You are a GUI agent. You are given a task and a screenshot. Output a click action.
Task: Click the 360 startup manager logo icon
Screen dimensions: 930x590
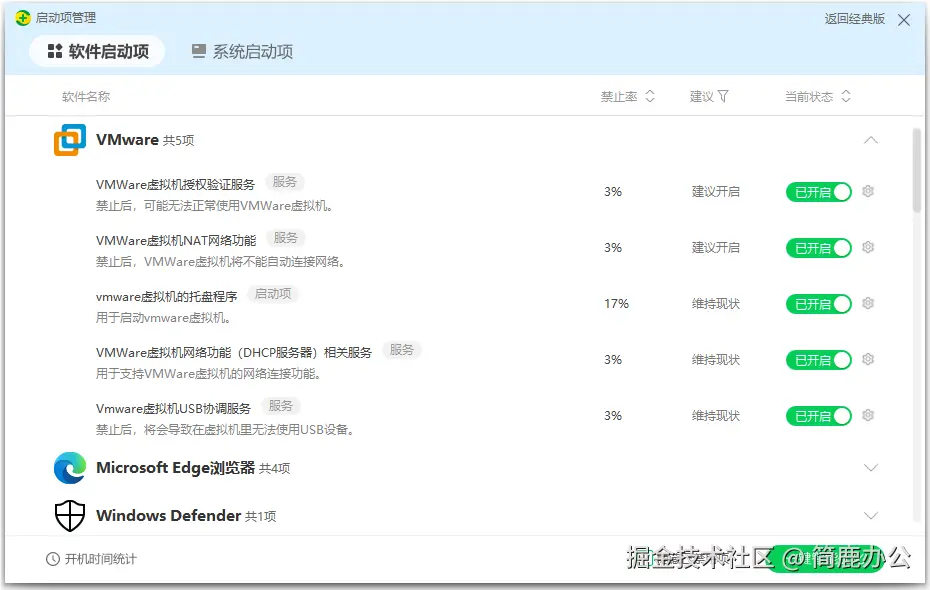tap(23, 18)
